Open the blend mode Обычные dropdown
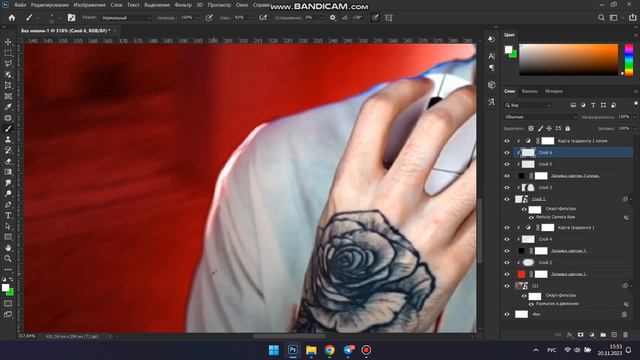Viewport: 640px width, 360px height. (540, 117)
